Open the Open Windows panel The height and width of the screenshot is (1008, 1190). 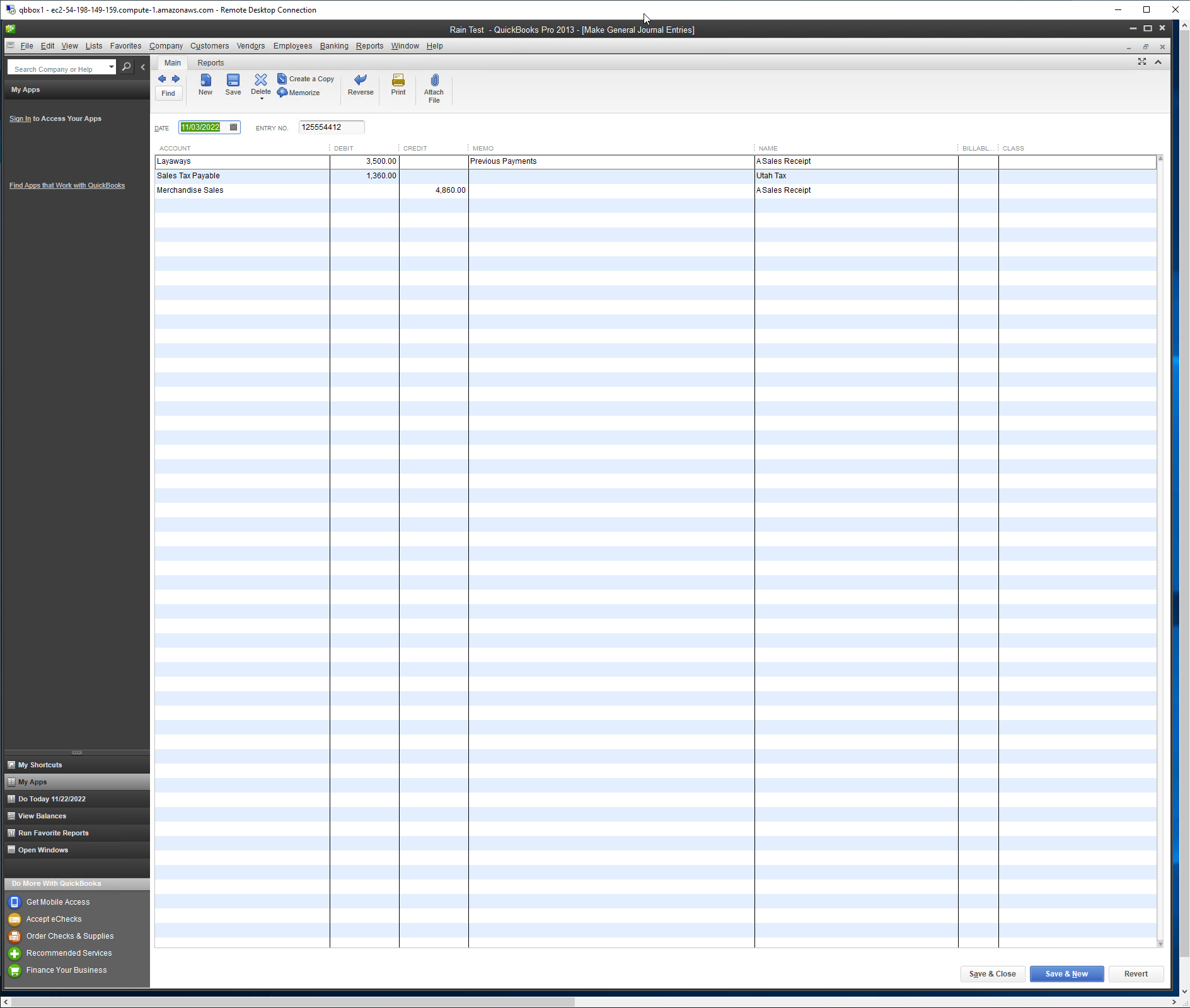77,850
